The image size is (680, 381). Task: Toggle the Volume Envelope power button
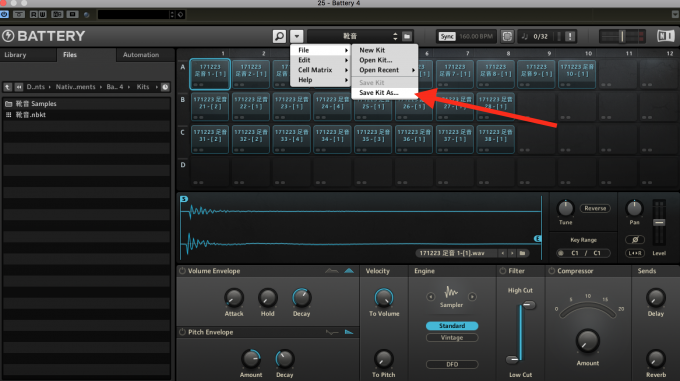[183, 271]
